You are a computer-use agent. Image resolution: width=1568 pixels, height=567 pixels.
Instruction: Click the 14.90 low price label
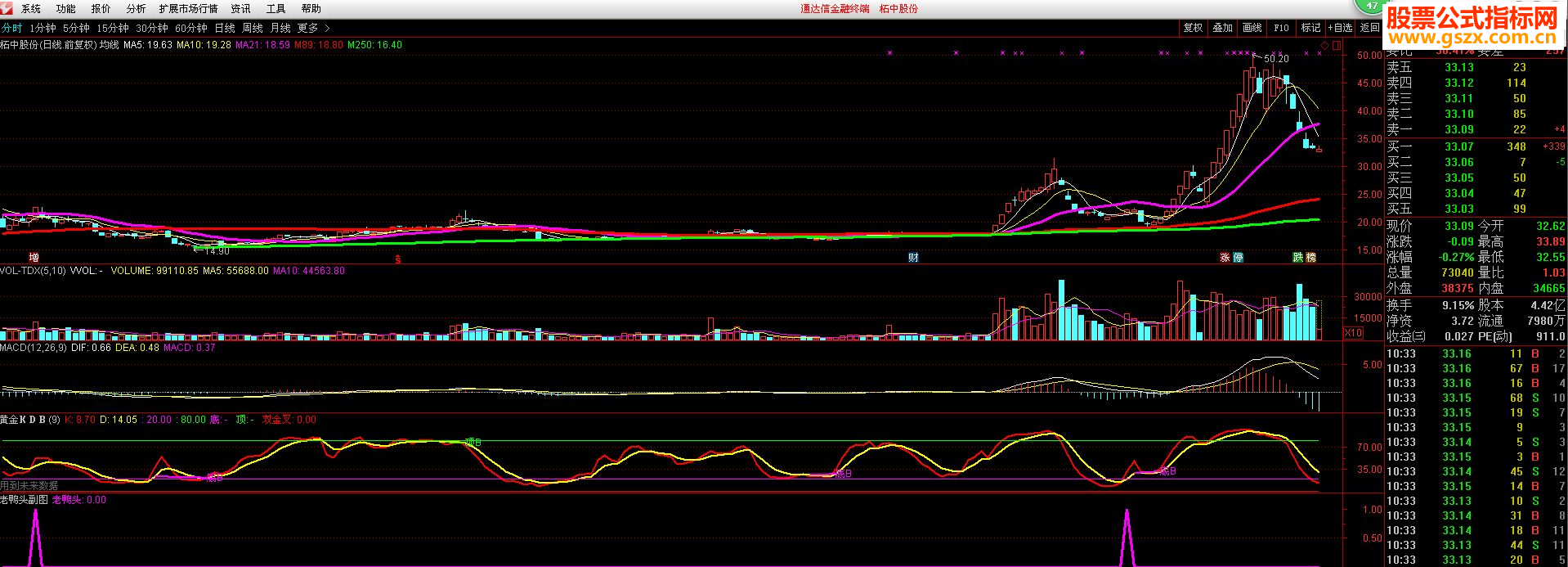point(217,251)
